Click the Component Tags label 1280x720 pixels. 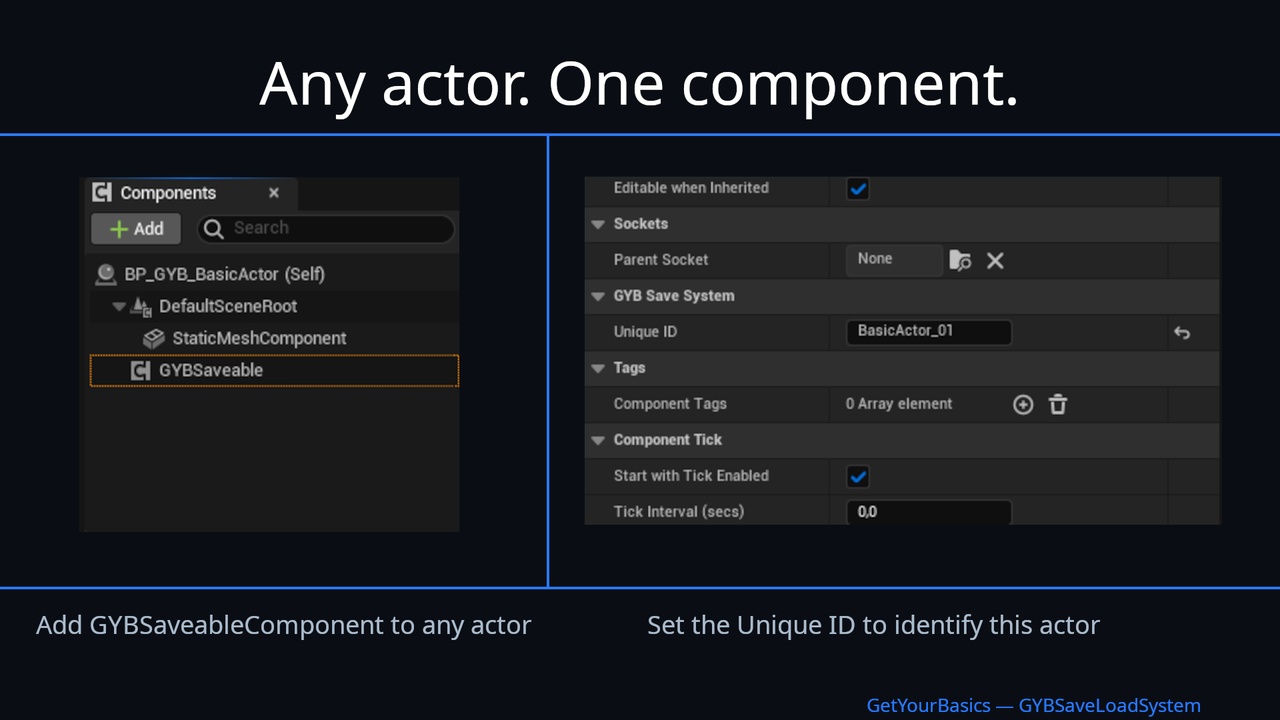(670, 404)
